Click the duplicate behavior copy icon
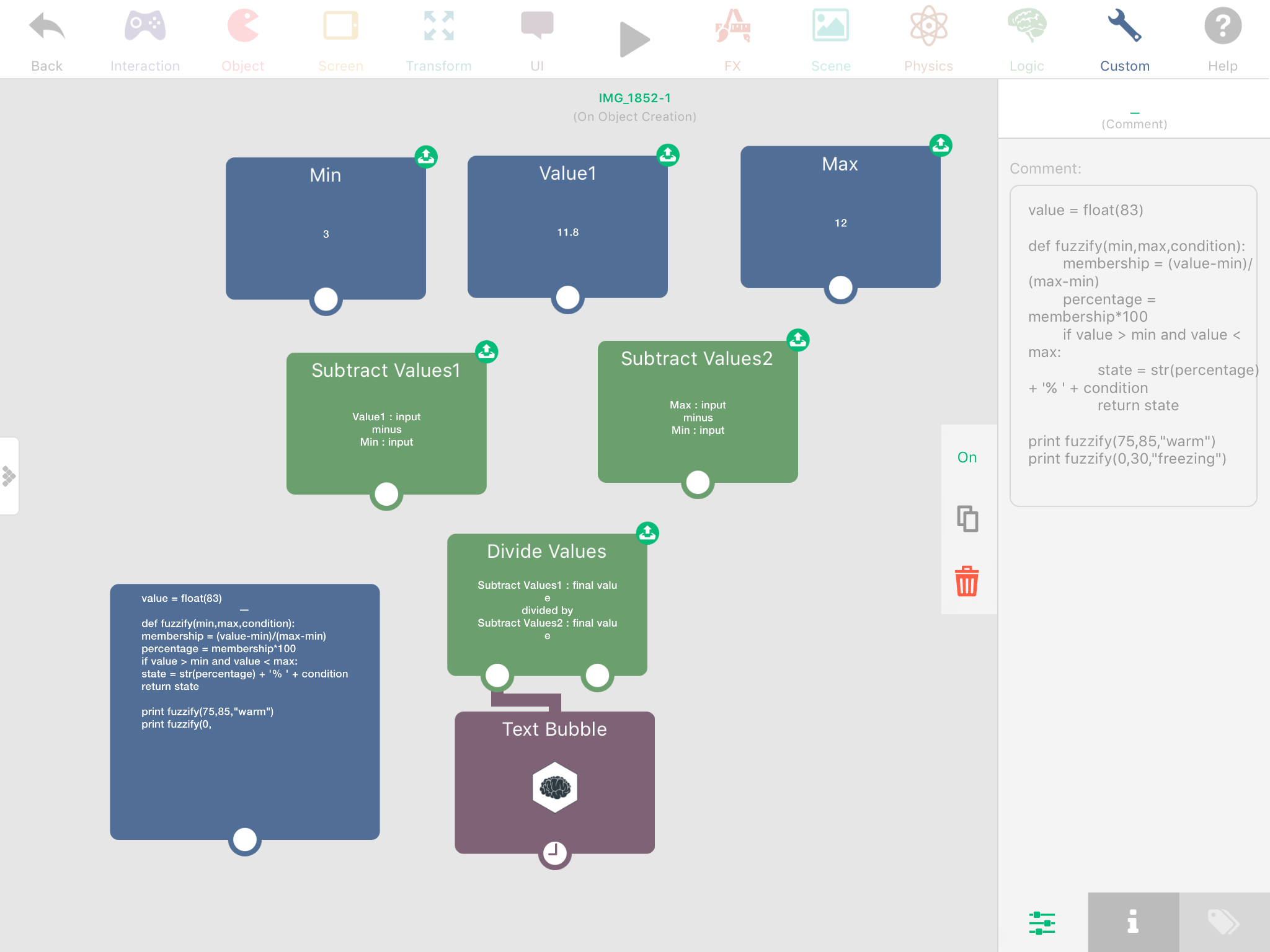Viewport: 1270px width, 952px height. [967, 519]
